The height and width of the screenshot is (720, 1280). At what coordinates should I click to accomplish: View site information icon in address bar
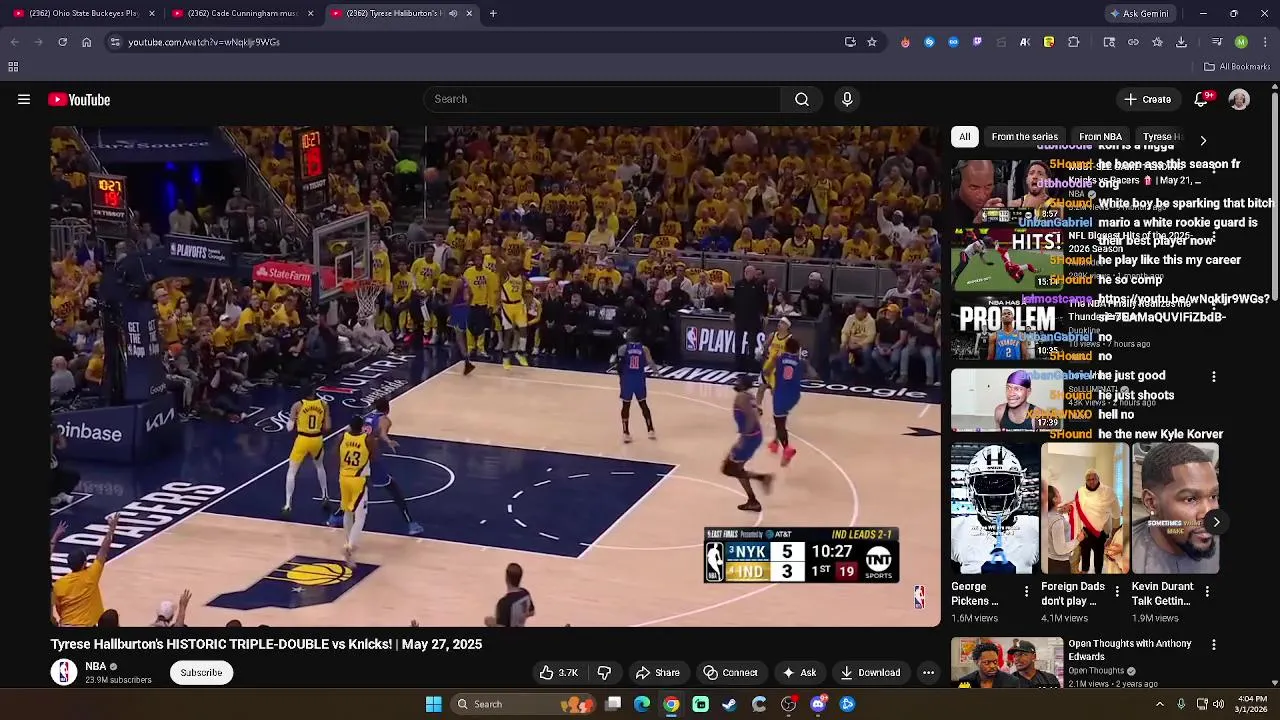pos(115,42)
